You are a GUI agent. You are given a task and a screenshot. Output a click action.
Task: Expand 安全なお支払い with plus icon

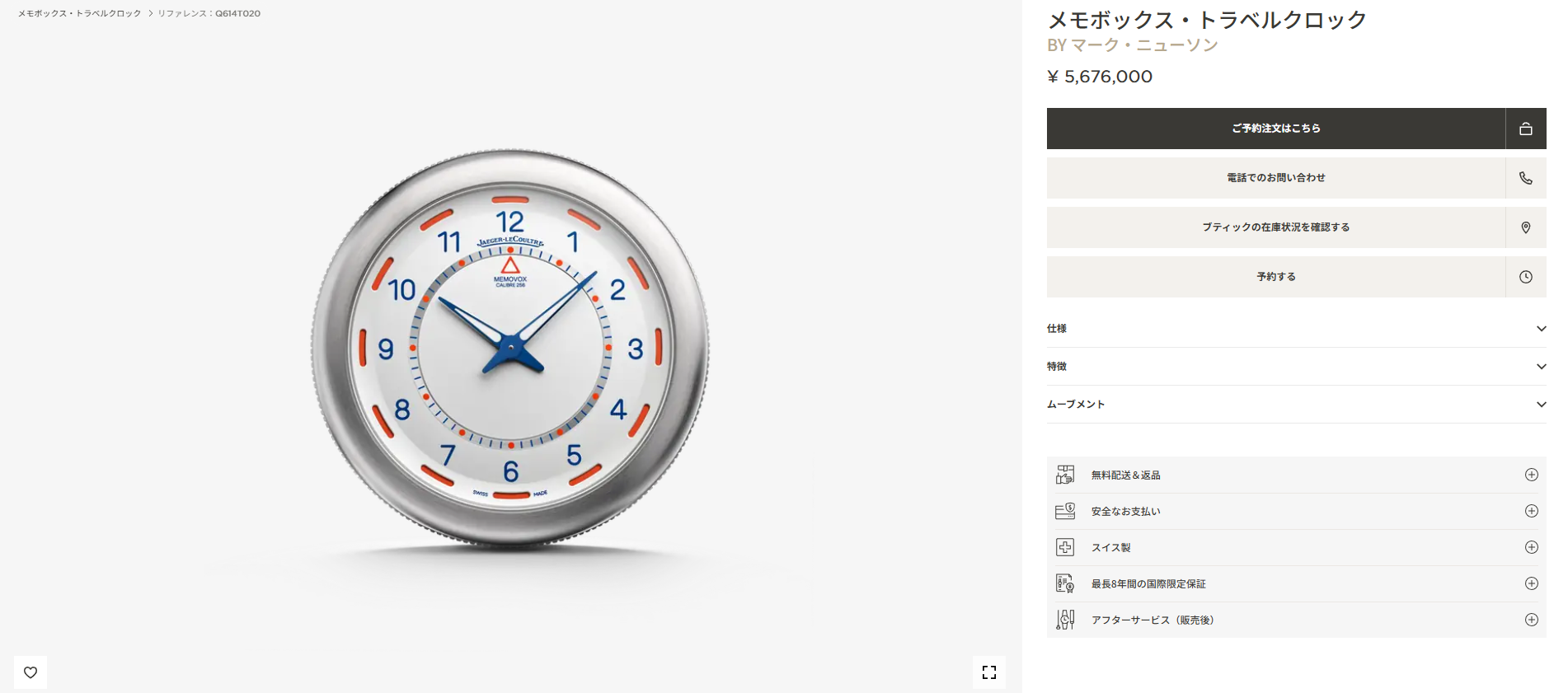(x=1532, y=511)
